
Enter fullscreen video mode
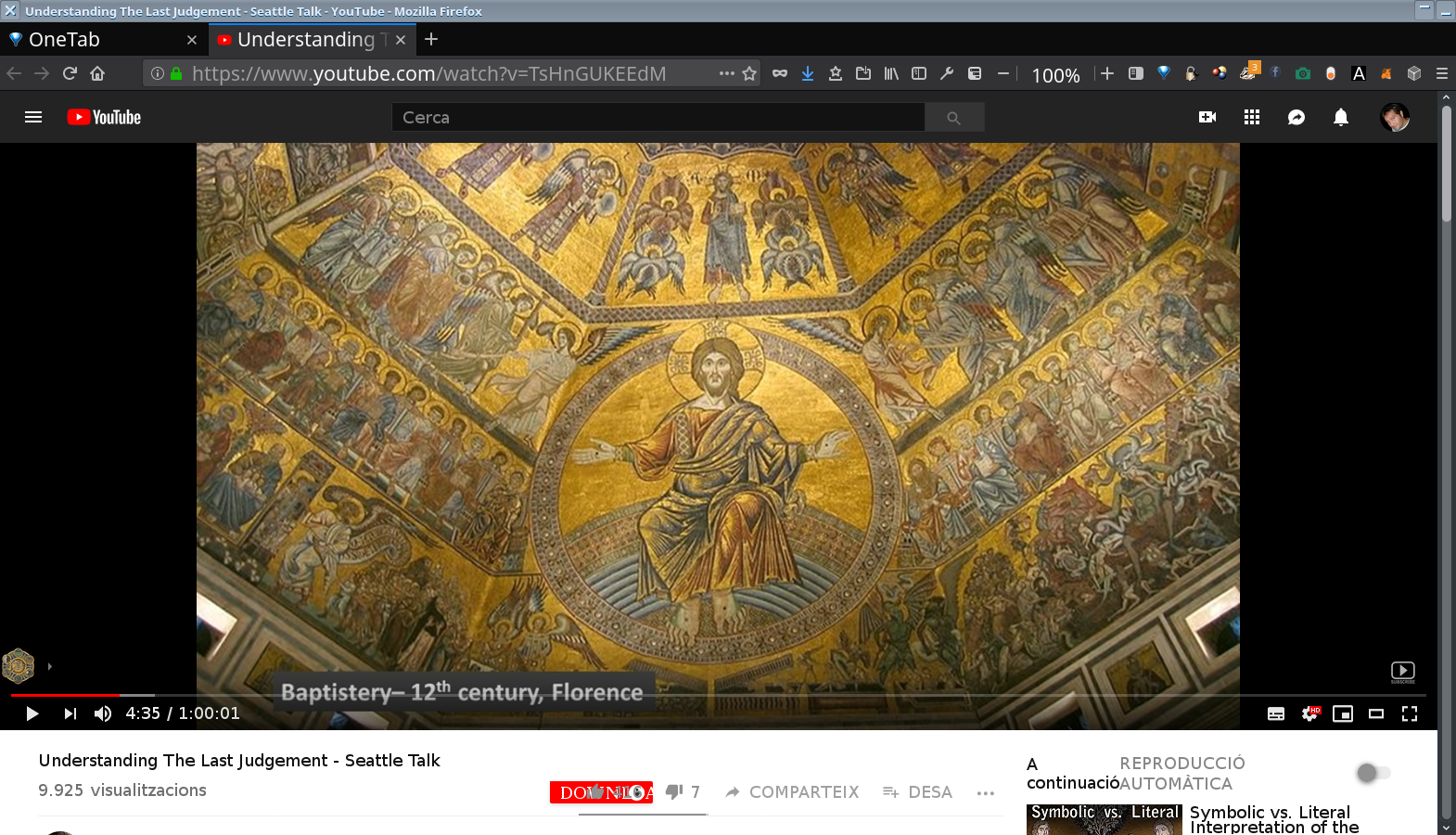(x=1410, y=713)
